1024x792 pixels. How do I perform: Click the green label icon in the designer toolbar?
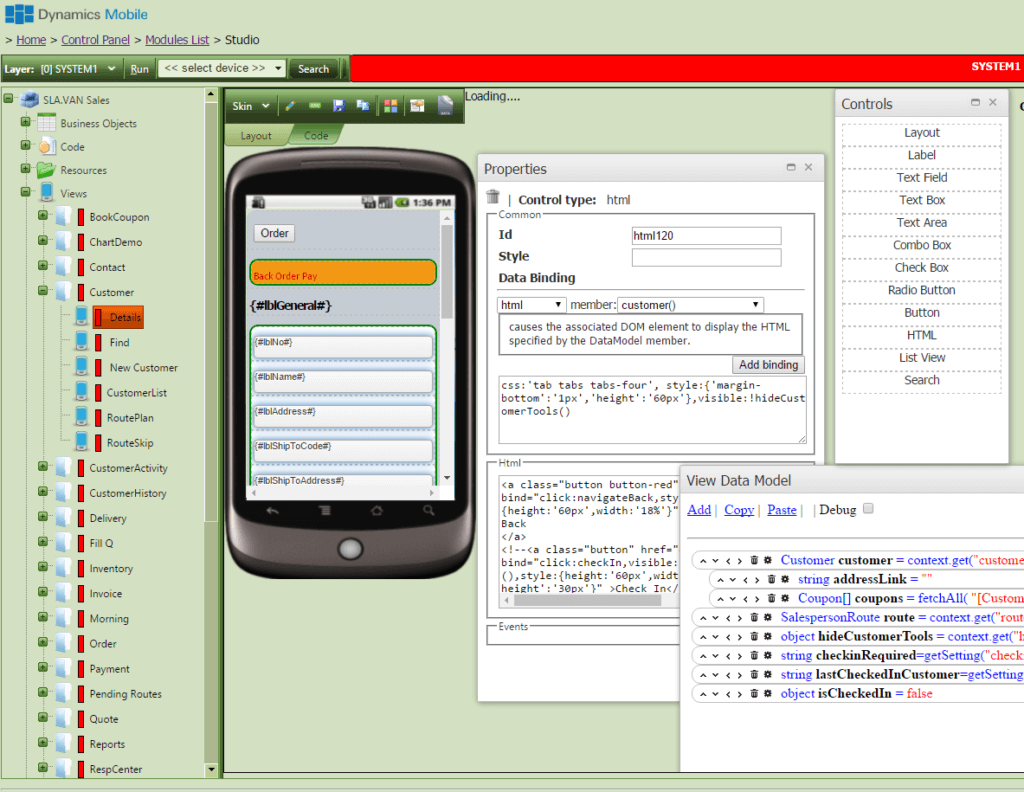(x=315, y=106)
